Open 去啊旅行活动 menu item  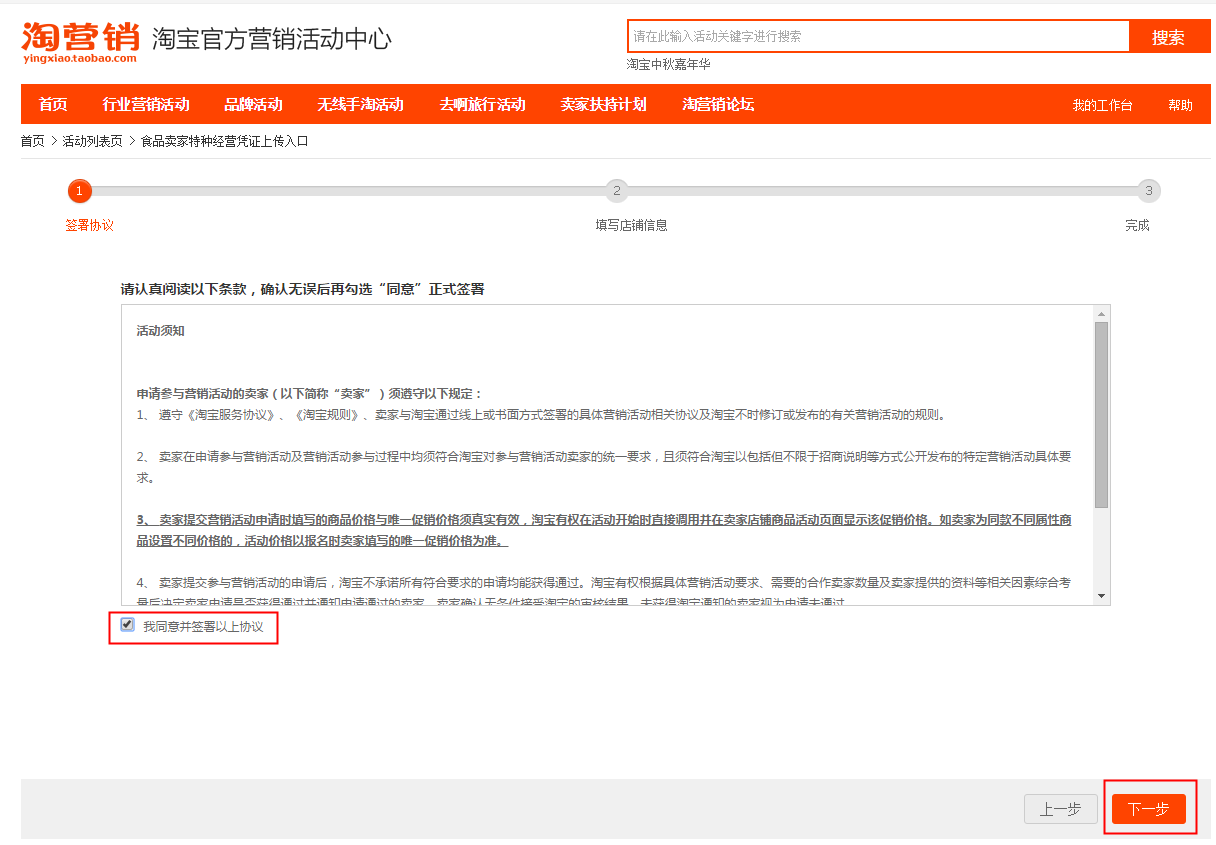coord(482,104)
